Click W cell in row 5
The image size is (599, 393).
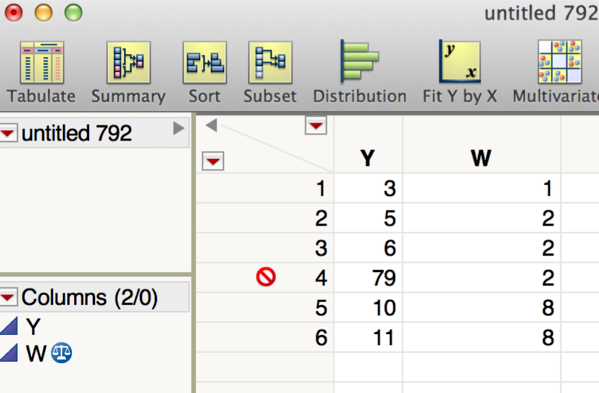[481, 307]
